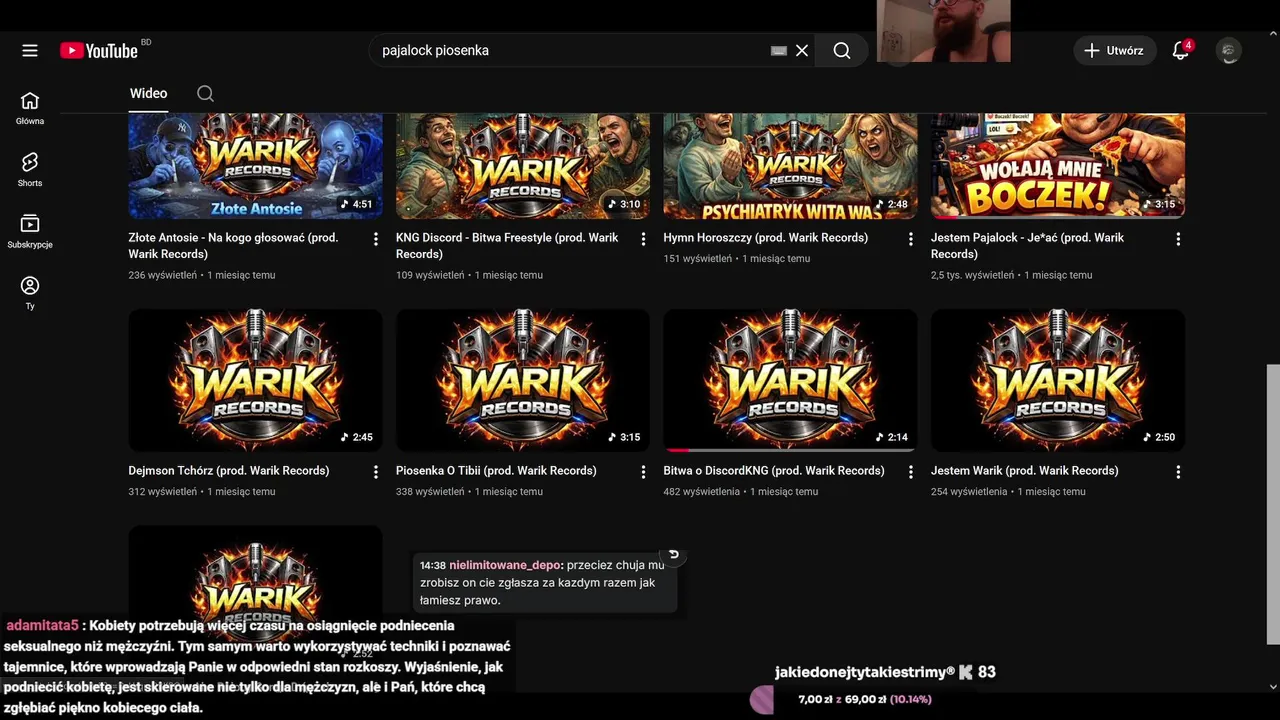Clear the search query with X
Viewport: 1280px width, 720px height.
802,50
